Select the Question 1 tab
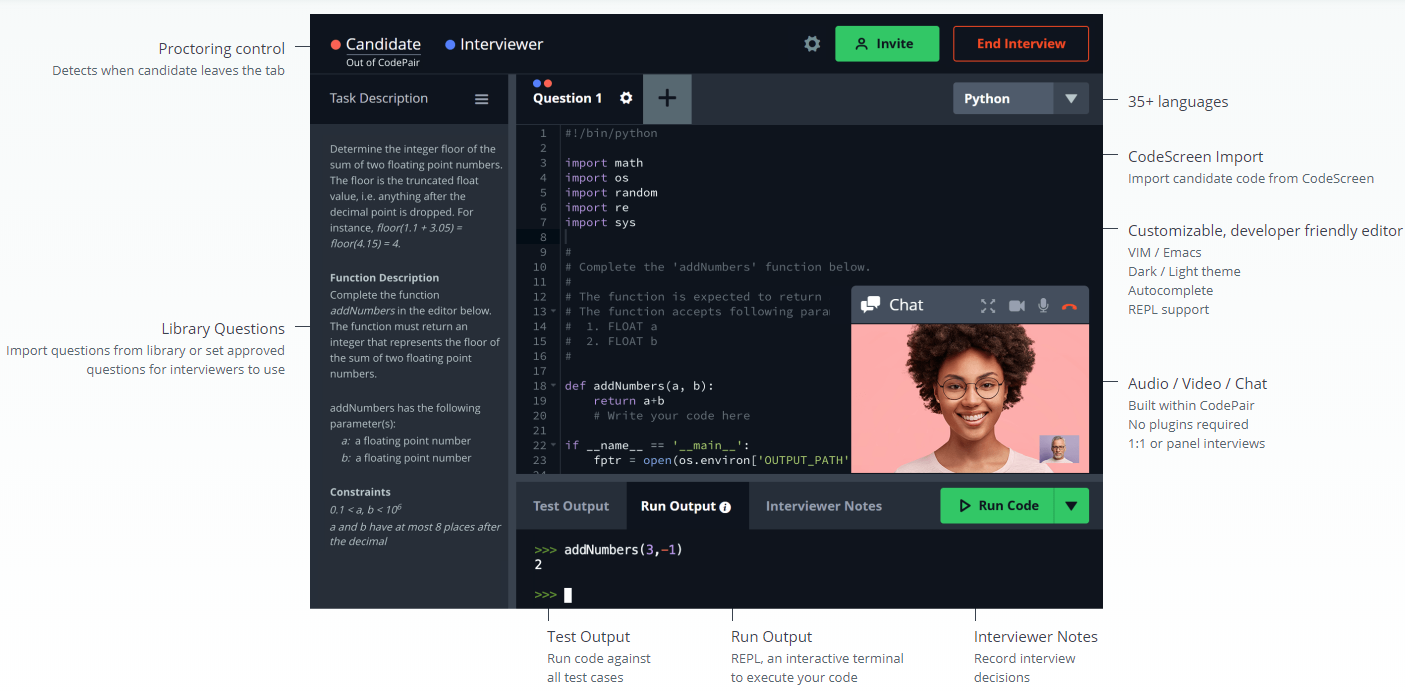1405x692 pixels. coord(567,98)
